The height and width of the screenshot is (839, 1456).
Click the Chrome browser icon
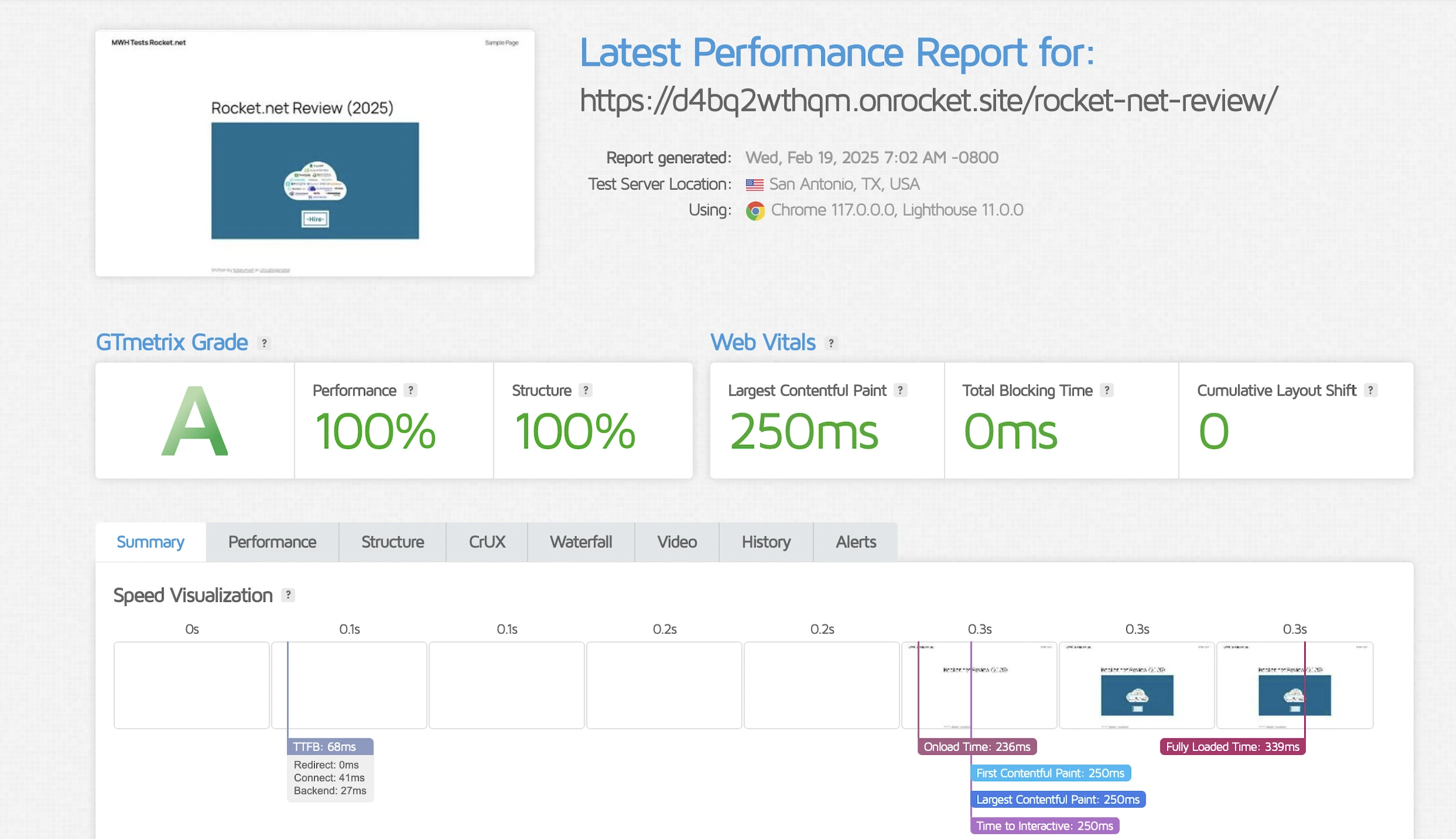(755, 211)
